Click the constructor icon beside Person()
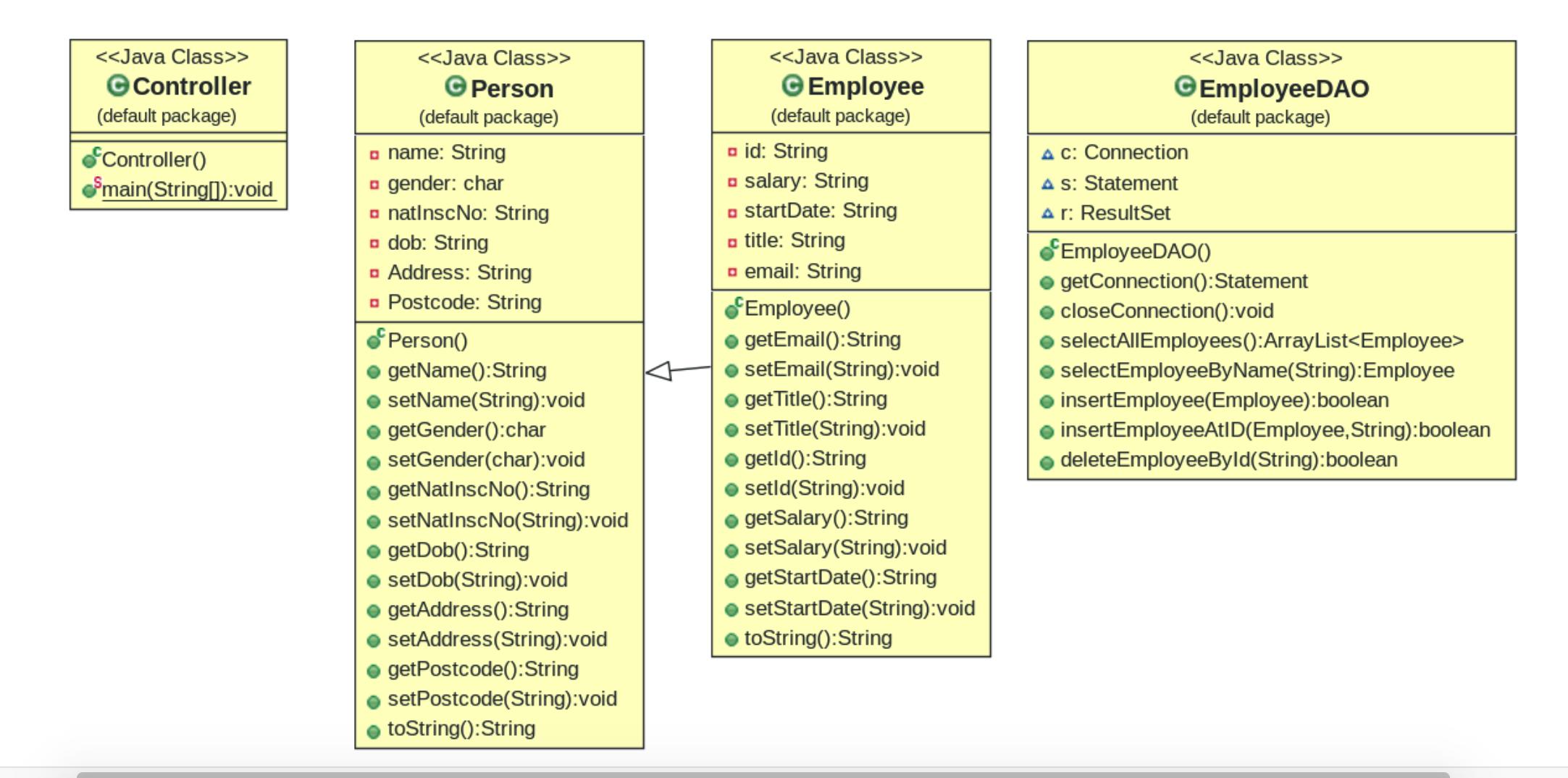The height and width of the screenshot is (778, 1568). 374,340
